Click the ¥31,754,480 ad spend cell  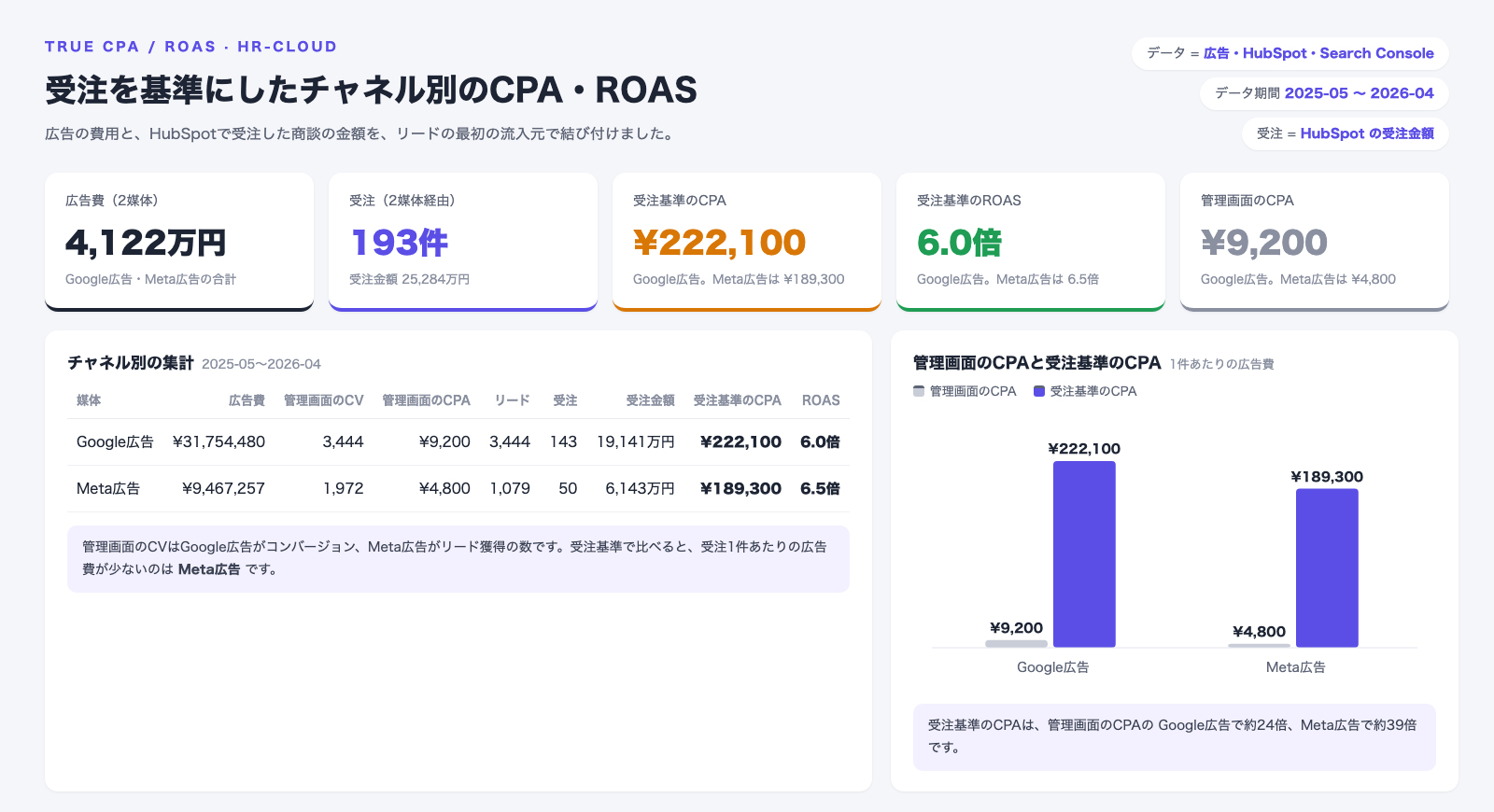click(x=218, y=441)
